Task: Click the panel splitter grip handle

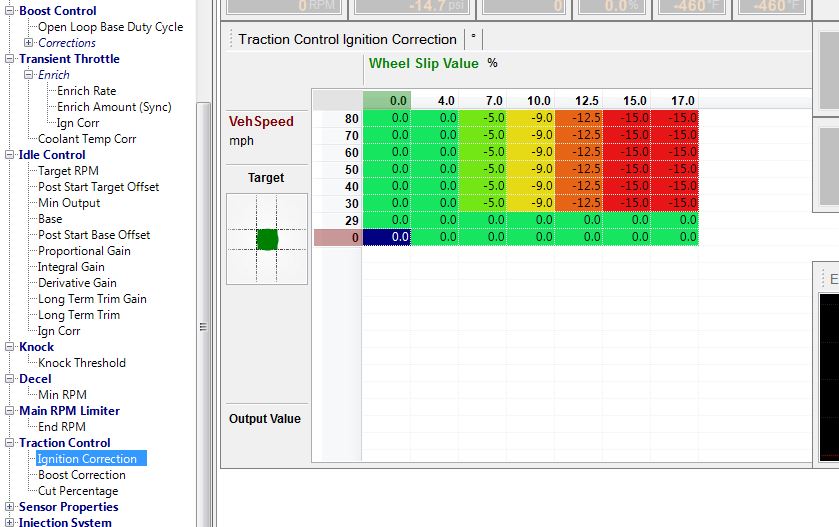Action: point(203,326)
